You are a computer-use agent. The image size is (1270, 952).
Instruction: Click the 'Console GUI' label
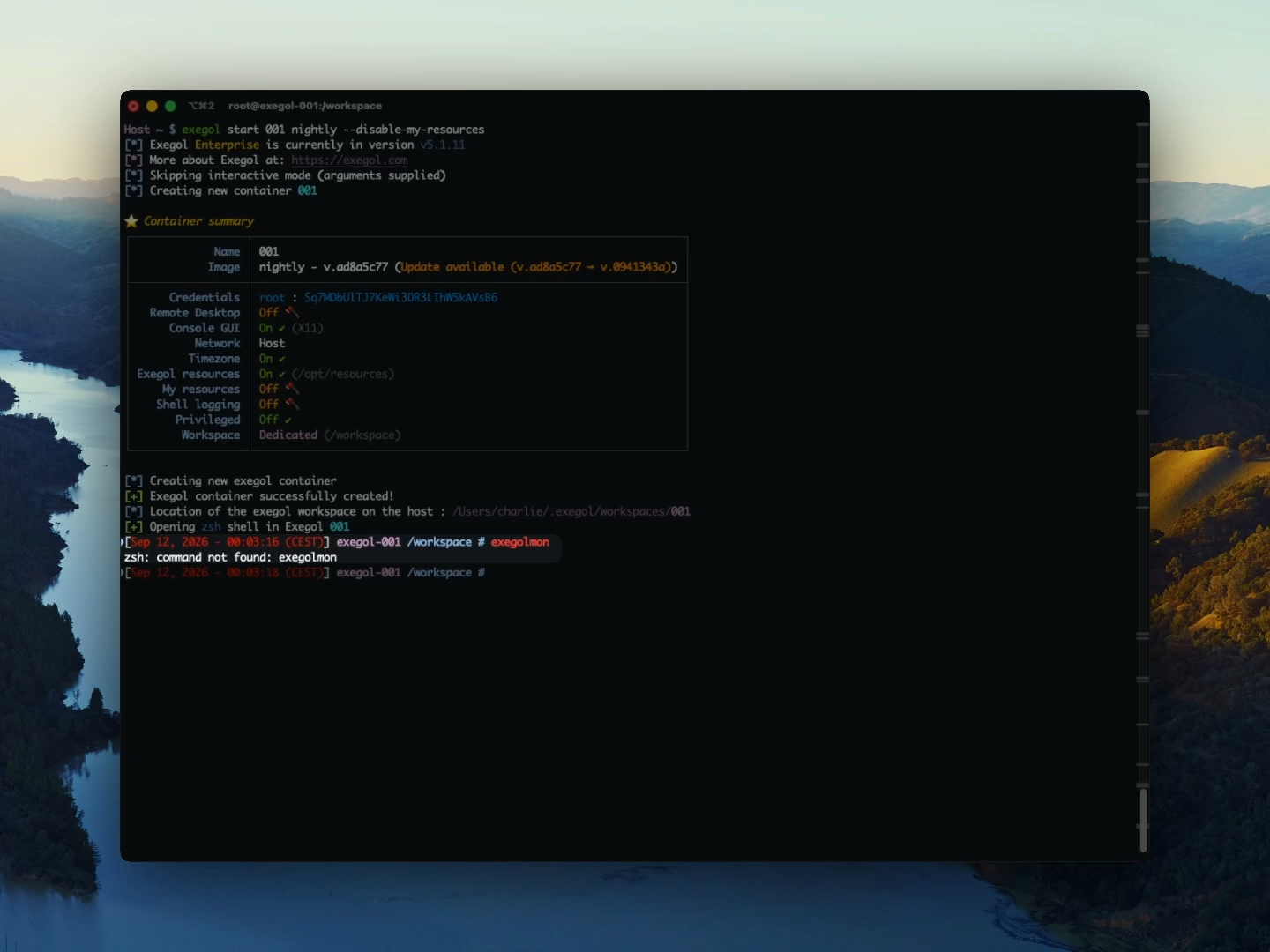click(205, 328)
